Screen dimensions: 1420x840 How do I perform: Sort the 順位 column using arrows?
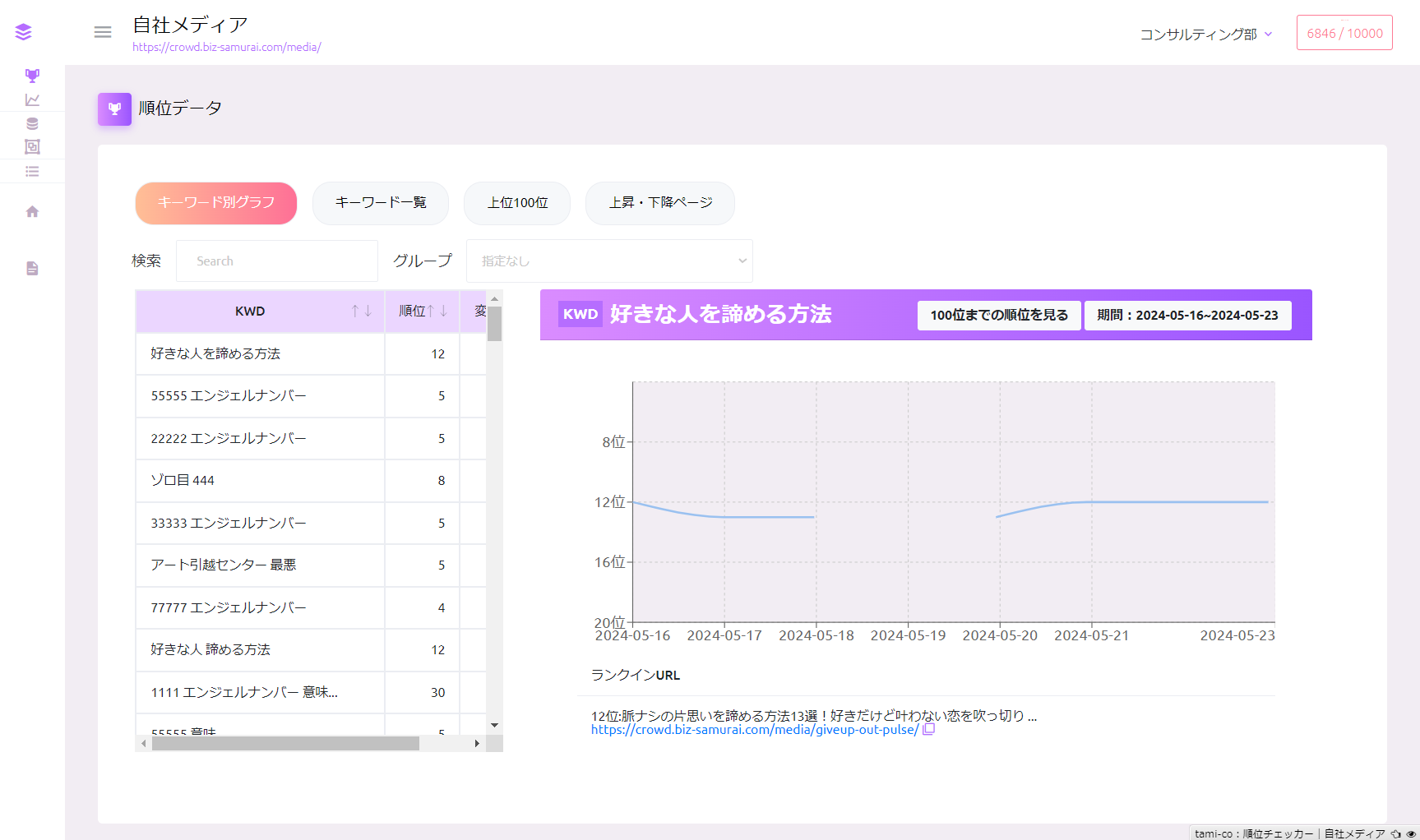point(437,311)
